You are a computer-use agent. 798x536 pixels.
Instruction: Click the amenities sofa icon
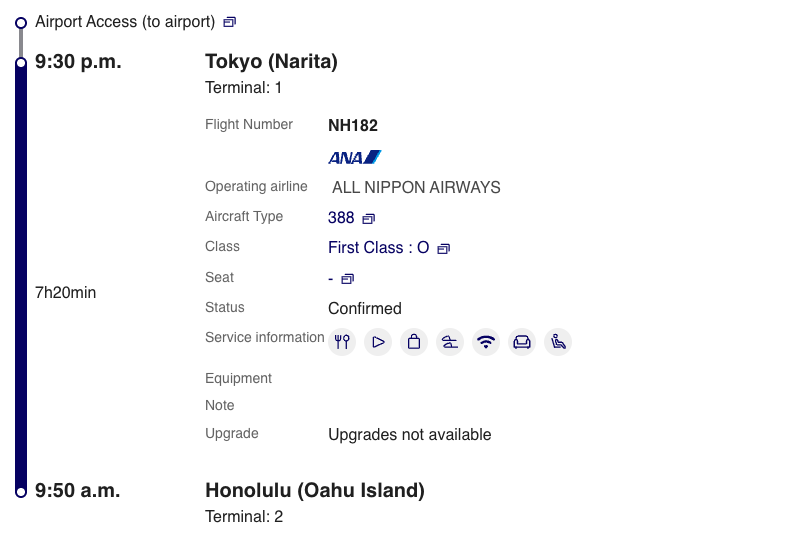point(522,342)
